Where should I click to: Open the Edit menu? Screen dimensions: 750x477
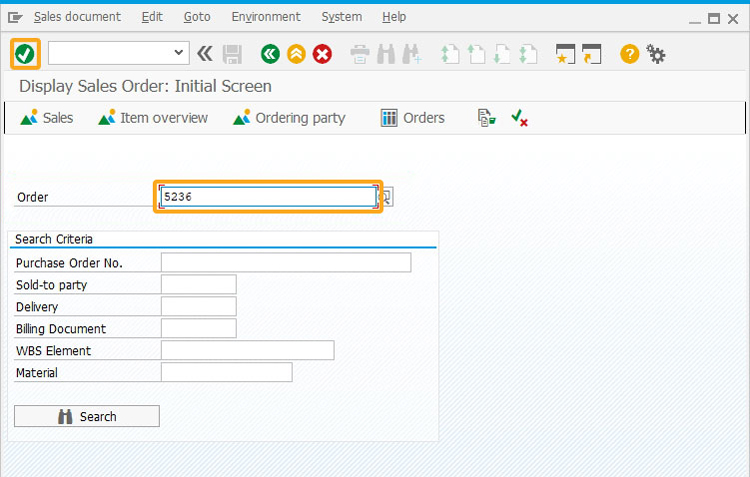click(152, 17)
